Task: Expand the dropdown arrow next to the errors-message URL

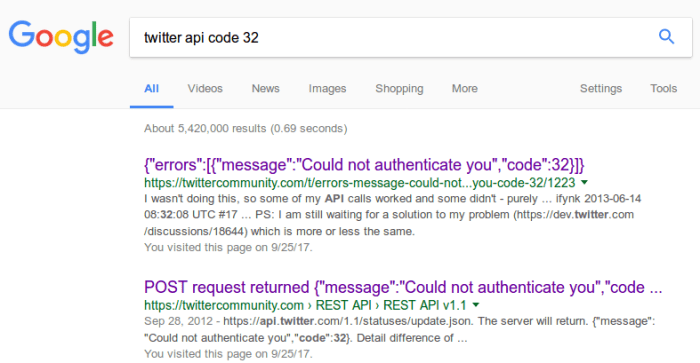Action: [x=584, y=182]
